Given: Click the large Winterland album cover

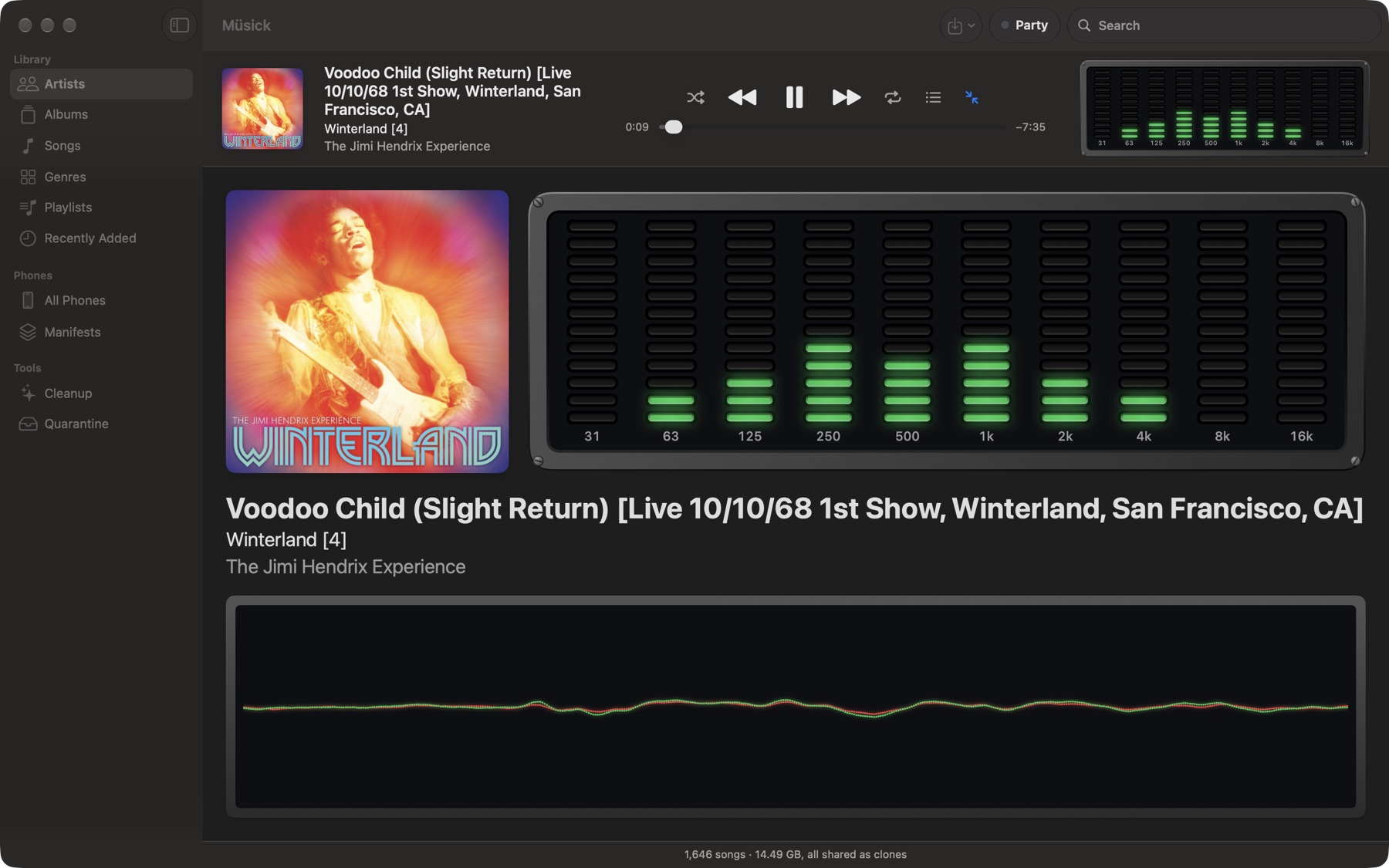Looking at the screenshot, I should click(x=367, y=331).
